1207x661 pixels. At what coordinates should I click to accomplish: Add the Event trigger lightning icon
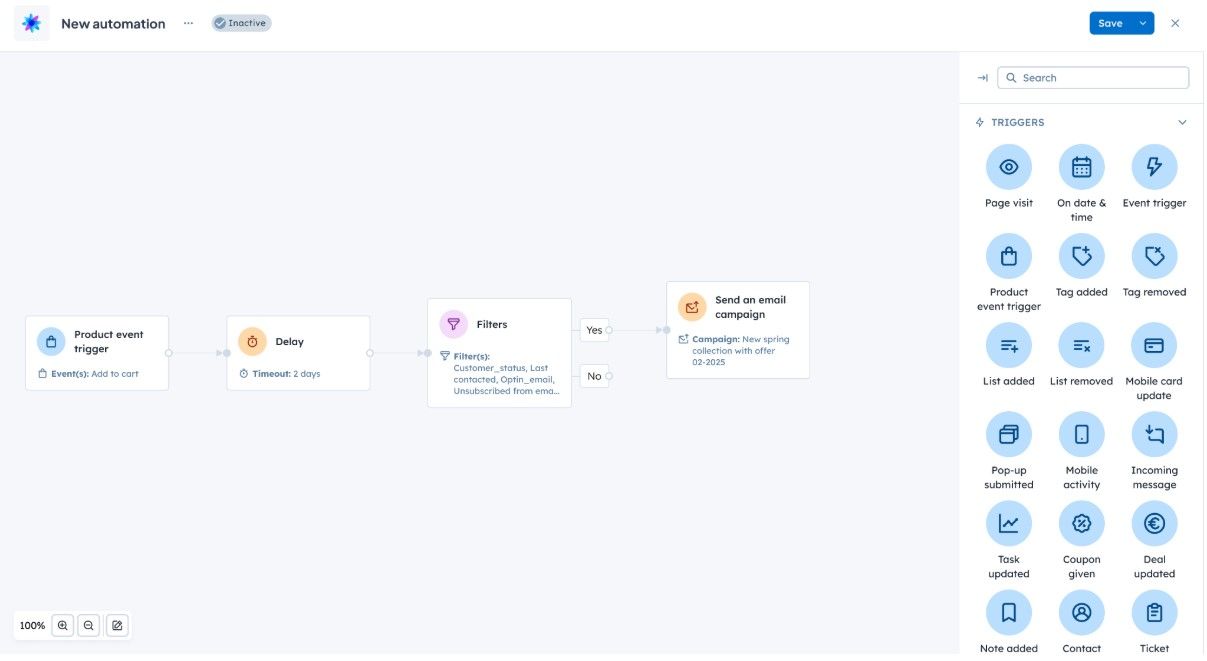[x=1154, y=167]
